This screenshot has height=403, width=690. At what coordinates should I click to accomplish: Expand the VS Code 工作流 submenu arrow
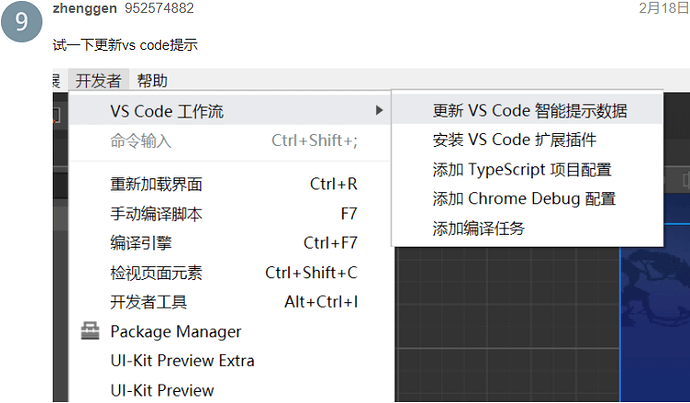click(x=378, y=110)
